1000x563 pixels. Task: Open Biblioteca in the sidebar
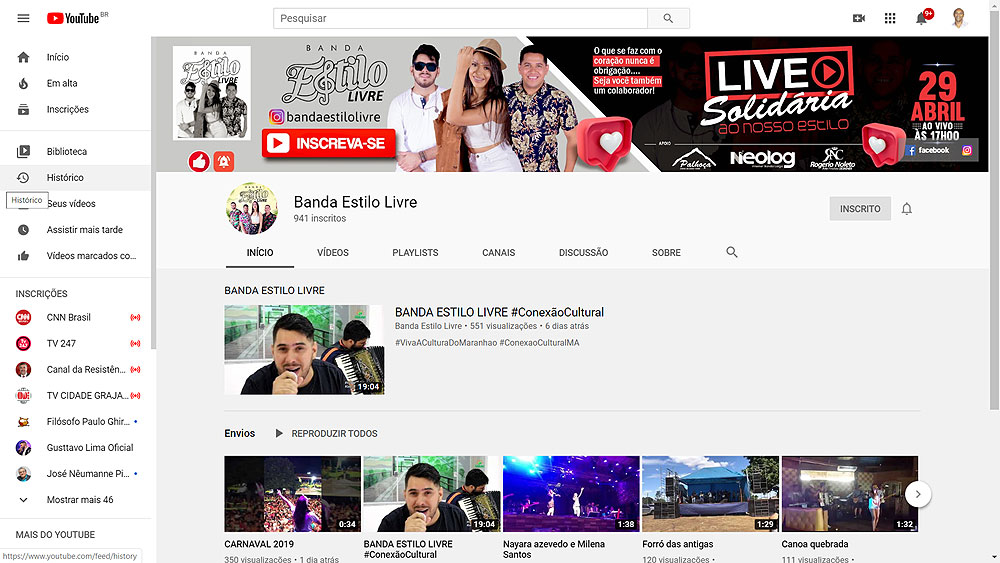coord(75,151)
